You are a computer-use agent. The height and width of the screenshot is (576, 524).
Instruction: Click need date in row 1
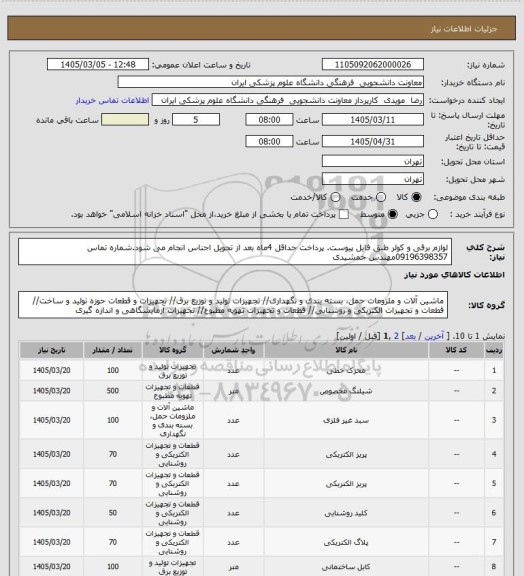click(51, 370)
